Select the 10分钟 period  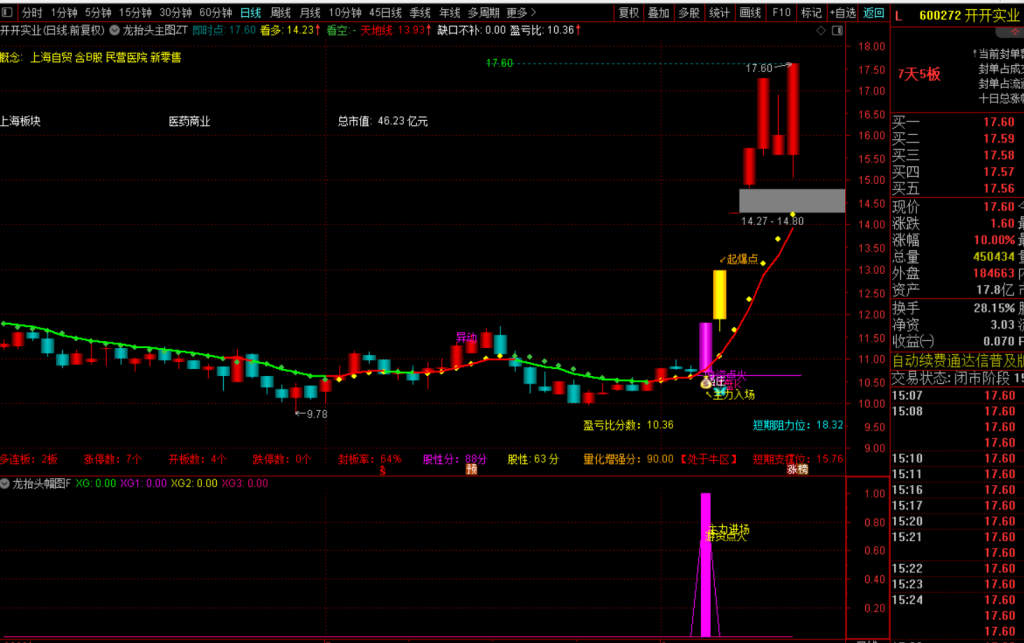tap(345, 12)
